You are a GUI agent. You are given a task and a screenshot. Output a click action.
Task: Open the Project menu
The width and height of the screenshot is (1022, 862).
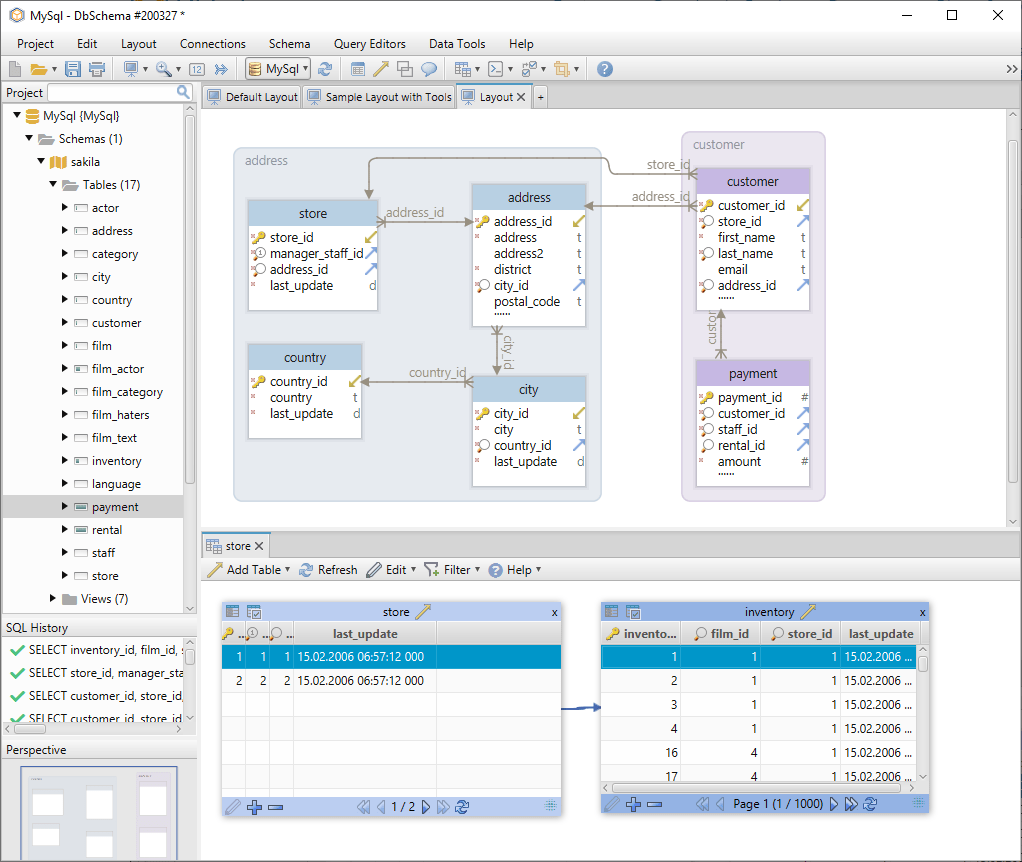(35, 44)
